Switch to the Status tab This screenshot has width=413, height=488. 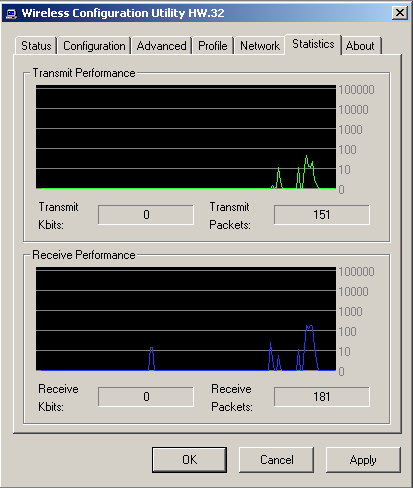click(x=36, y=46)
